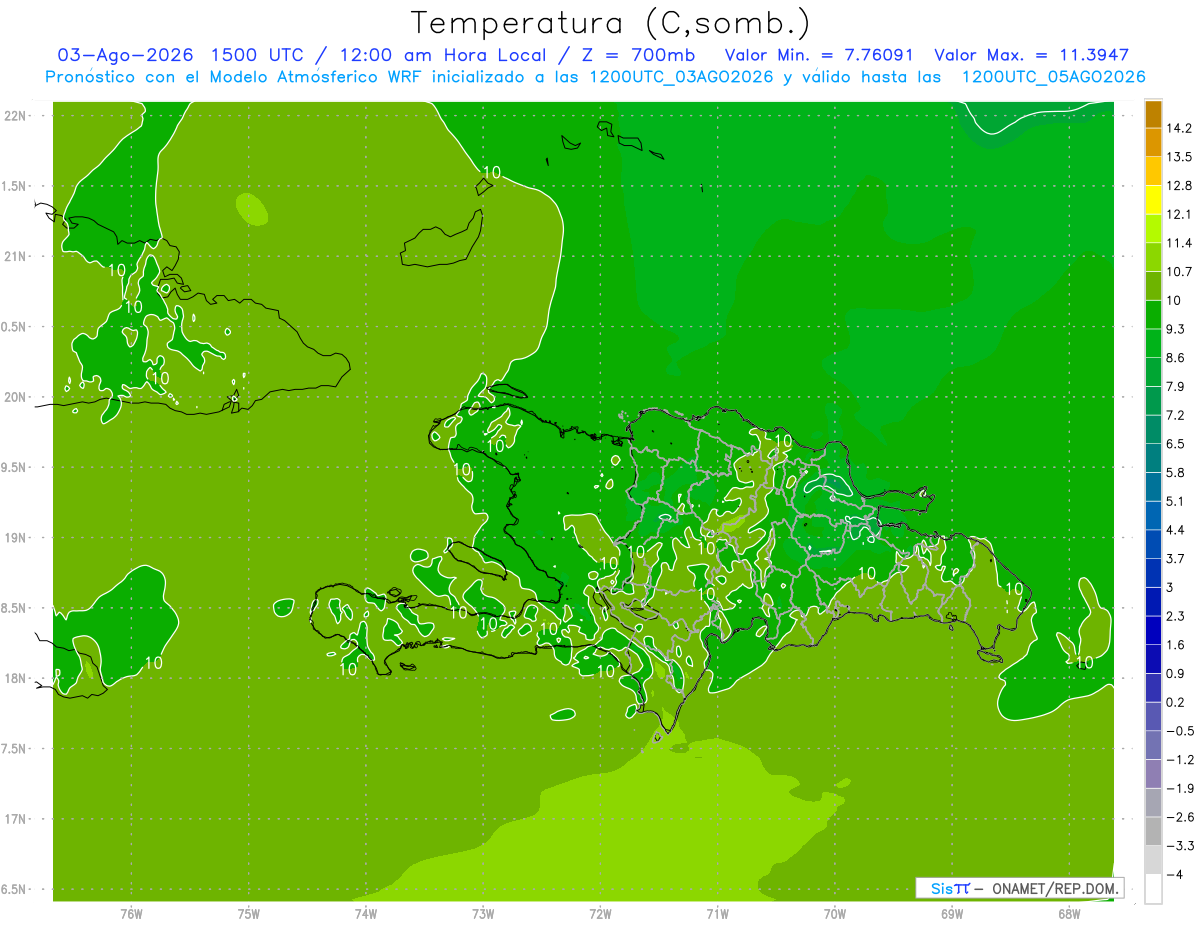1200x927 pixels.
Task: Click the '71W' longitude axis label
Action: (x=717, y=914)
